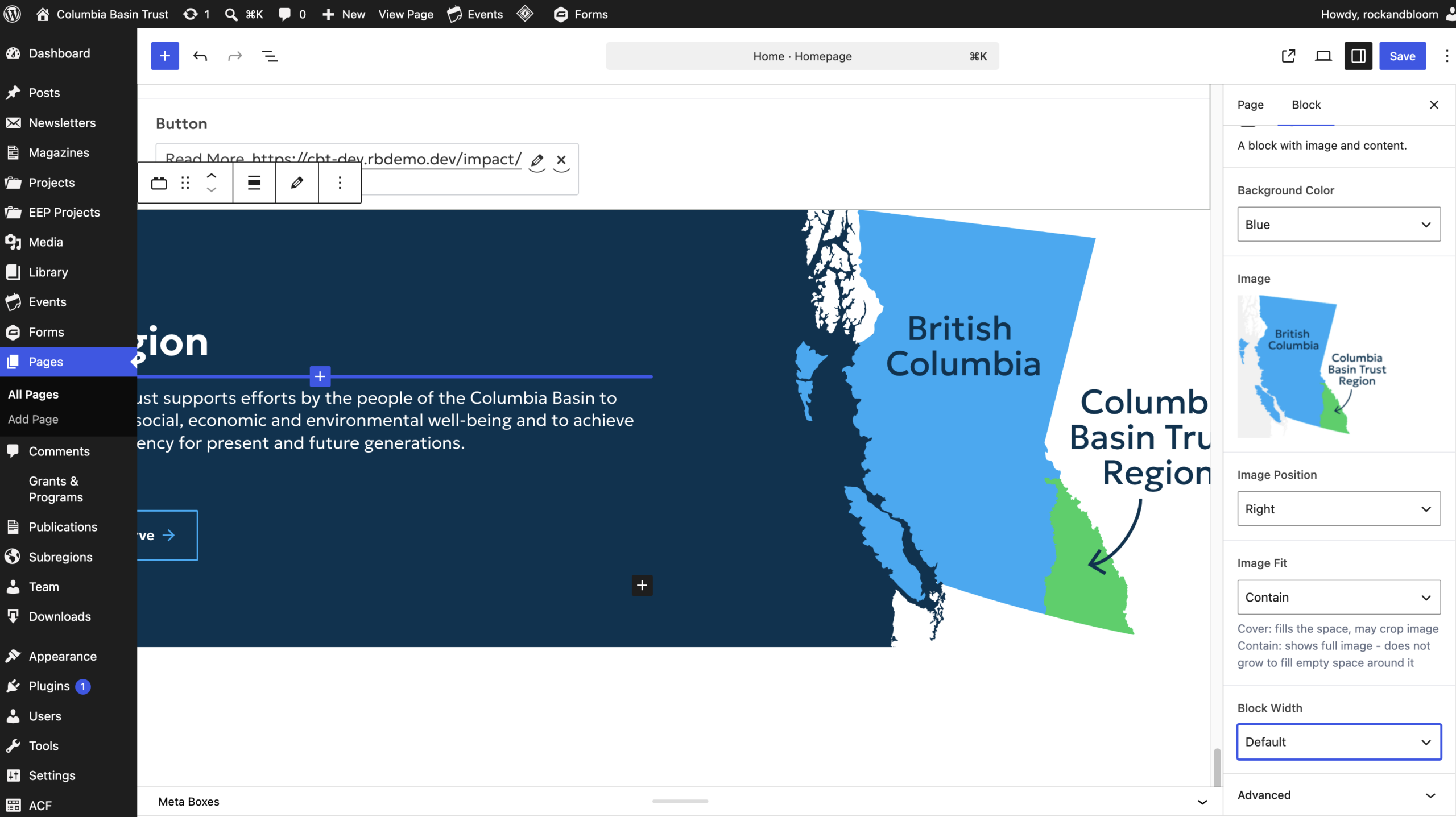Open Events in the admin bar
Image resolution: width=1456 pixels, height=817 pixels.
(475, 14)
